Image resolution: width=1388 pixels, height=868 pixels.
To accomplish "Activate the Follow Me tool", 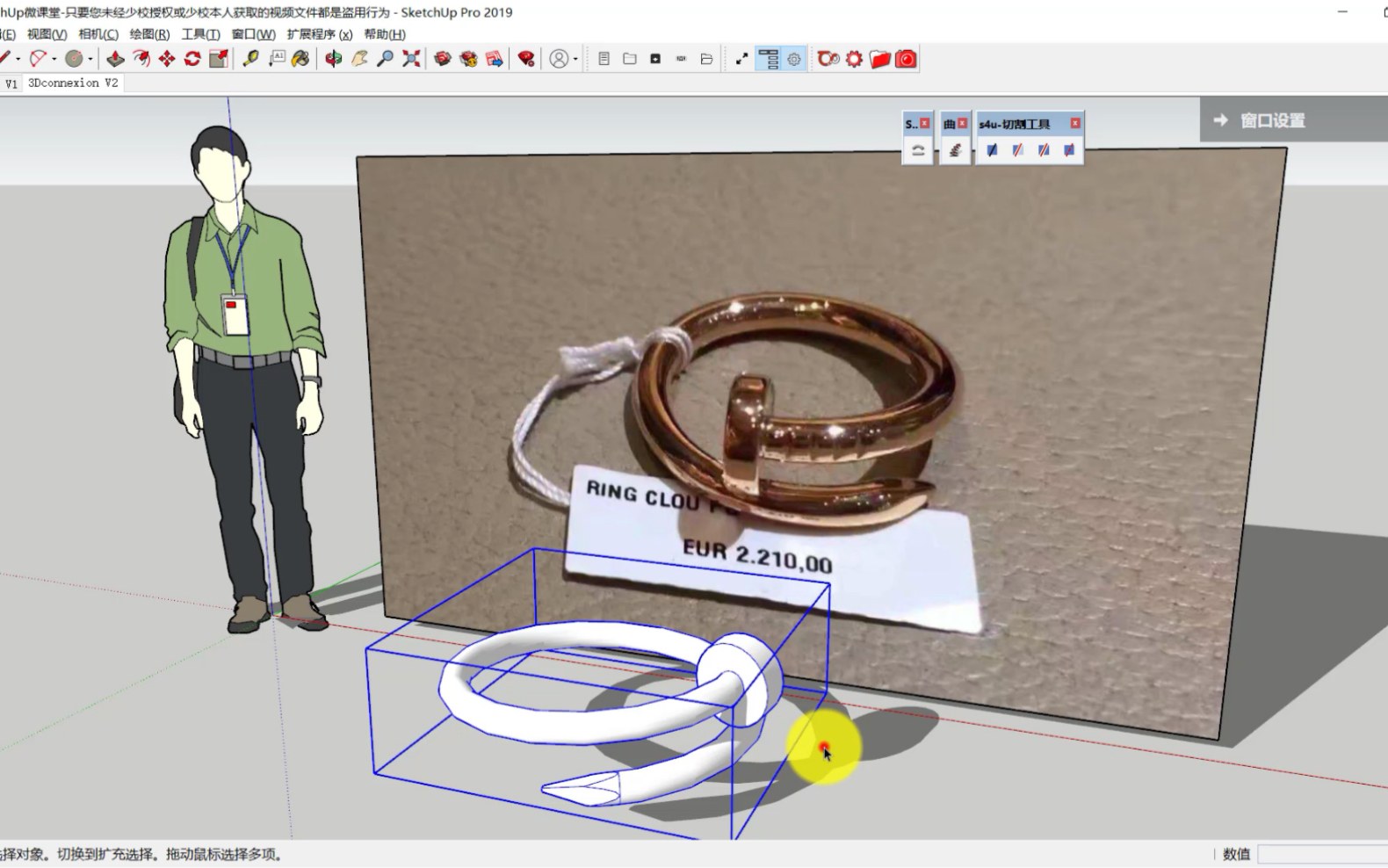I will tap(141, 59).
